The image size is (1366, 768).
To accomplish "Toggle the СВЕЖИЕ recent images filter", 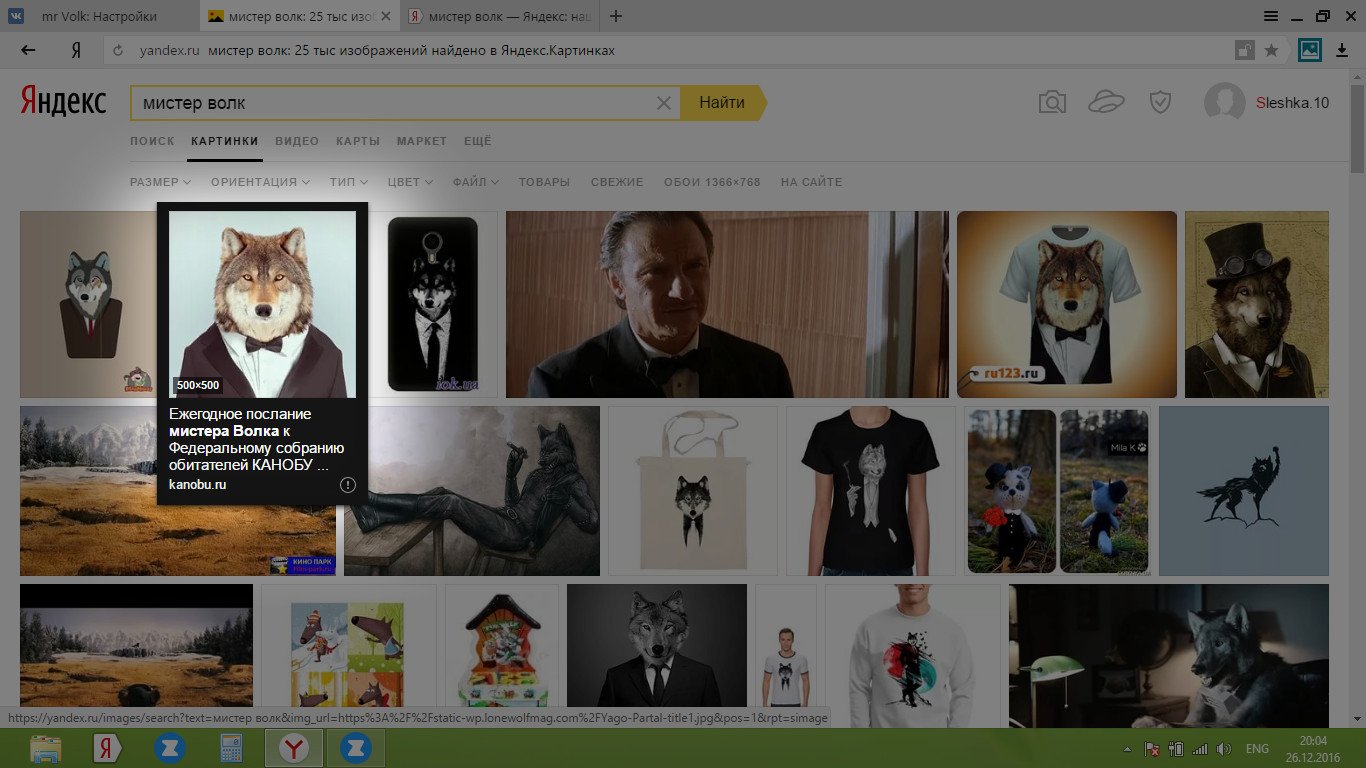I will pyautogui.click(x=617, y=182).
